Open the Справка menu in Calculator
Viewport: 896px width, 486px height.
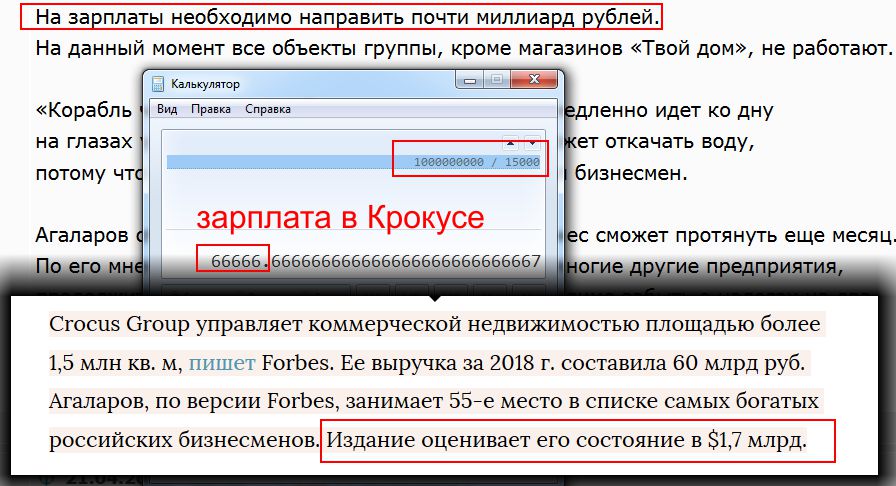pos(267,109)
